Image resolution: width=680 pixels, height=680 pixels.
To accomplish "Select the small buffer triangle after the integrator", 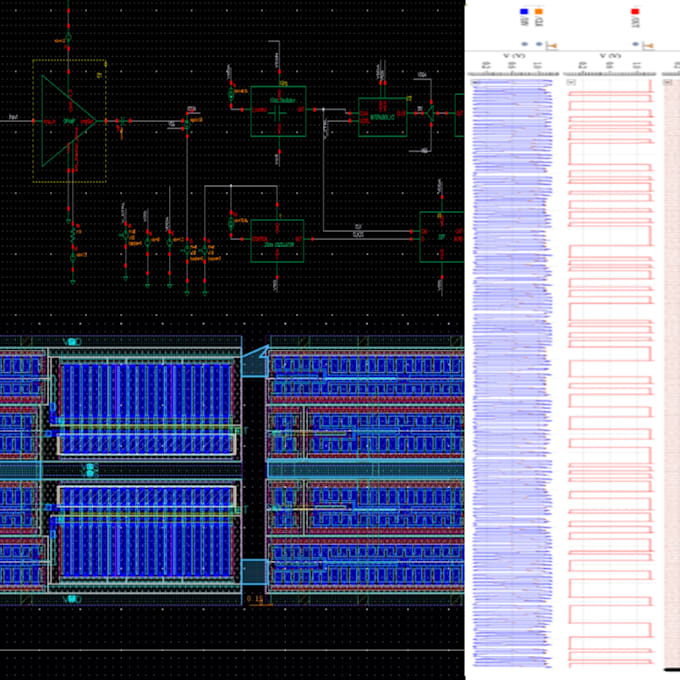I will tap(430, 113).
